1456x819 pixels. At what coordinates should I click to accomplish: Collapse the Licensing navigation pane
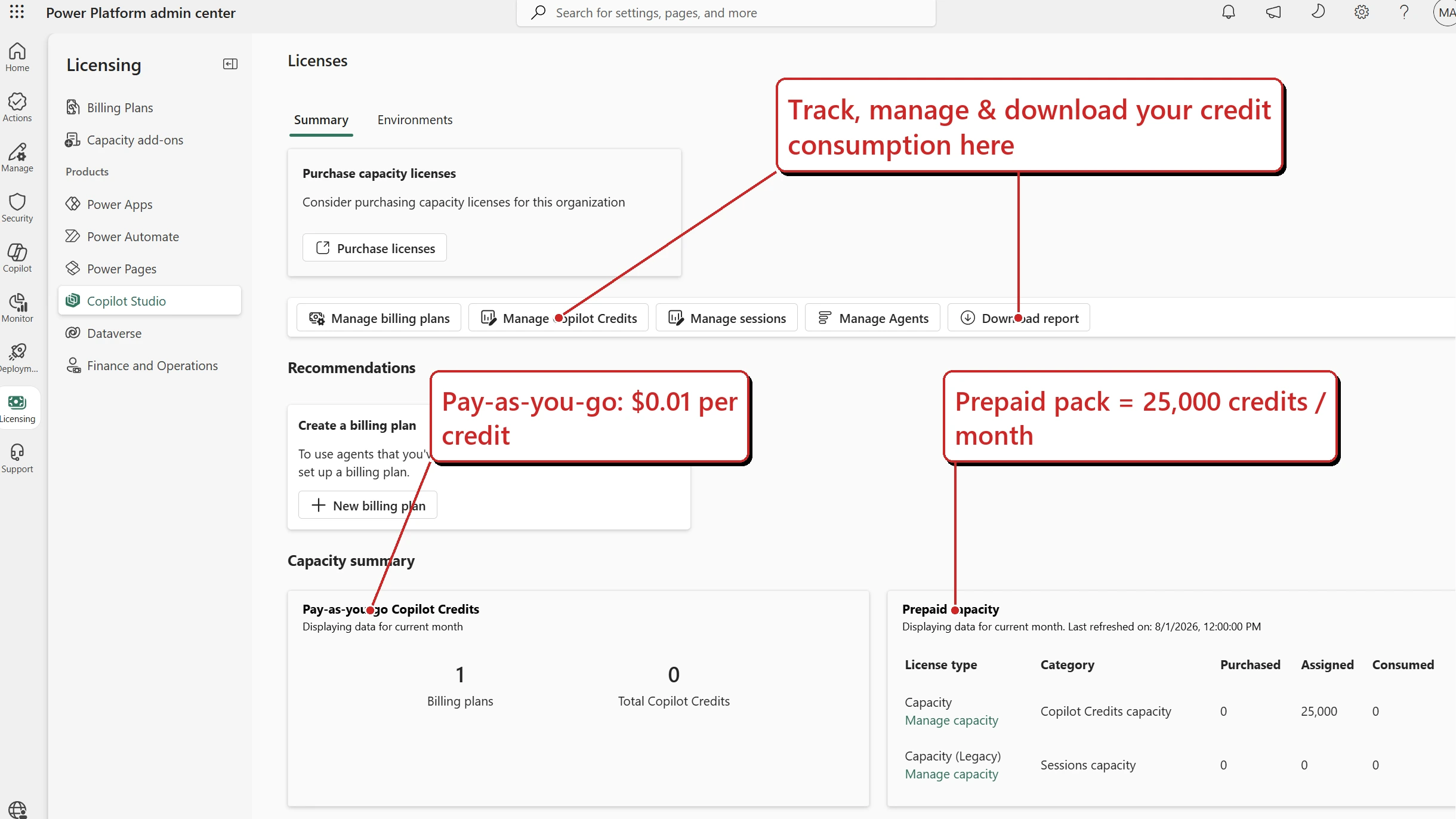pyautogui.click(x=230, y=64)
